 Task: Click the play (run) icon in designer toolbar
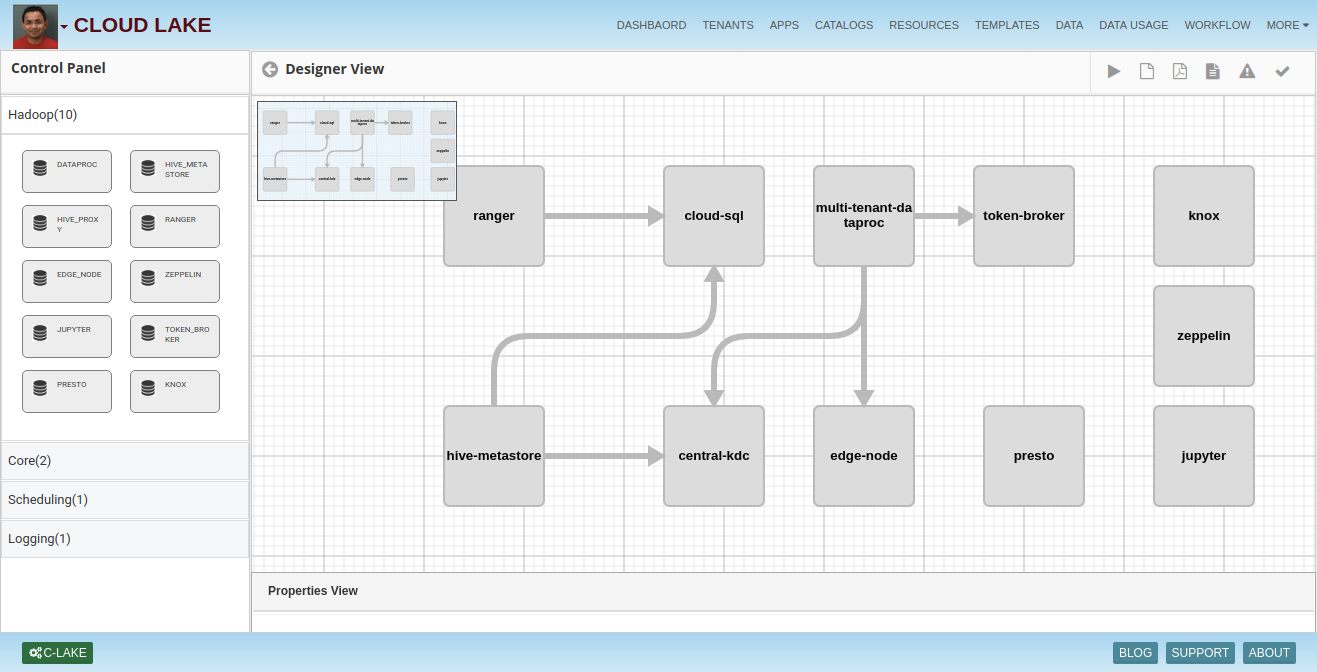(x=1113, y=71)
